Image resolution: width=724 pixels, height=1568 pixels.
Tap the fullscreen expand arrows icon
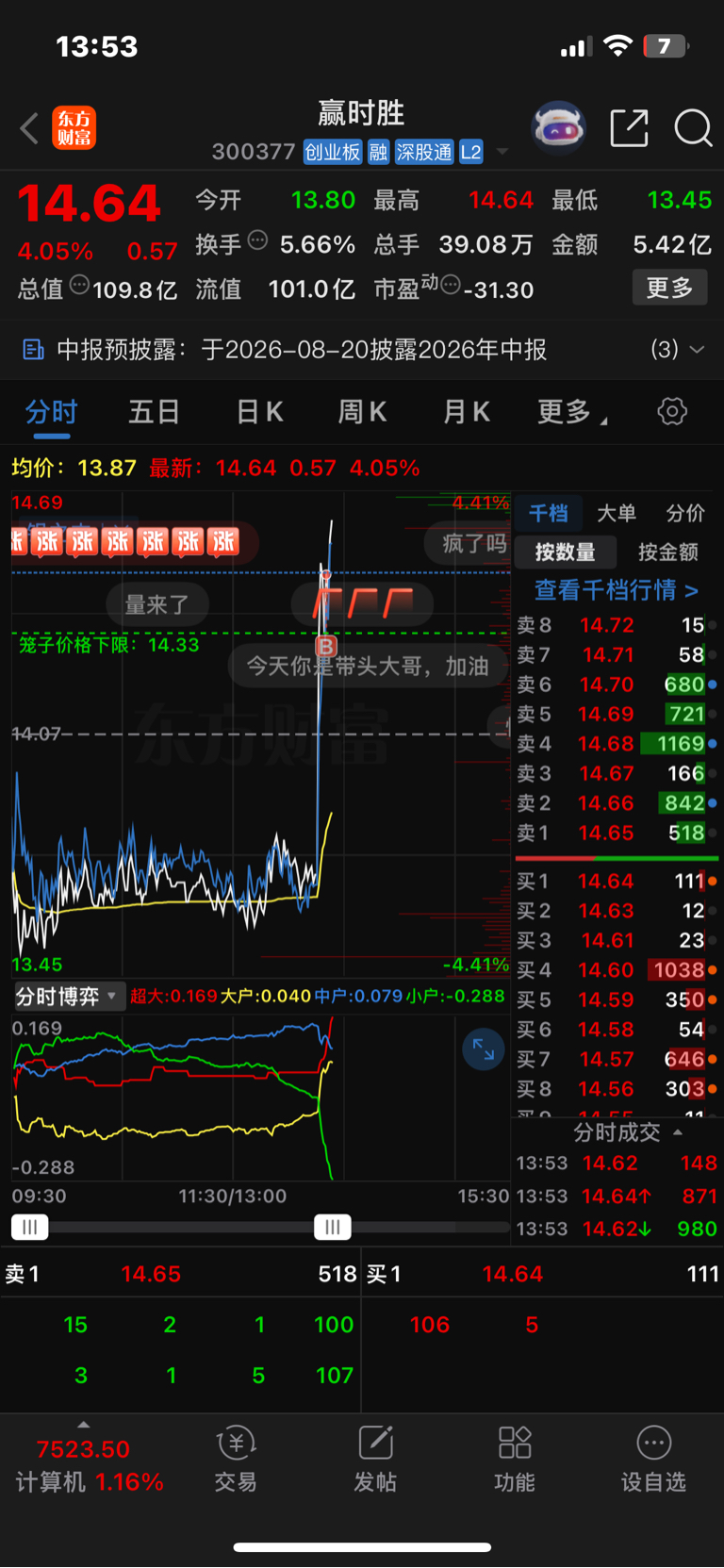[x=484, y=1049]
